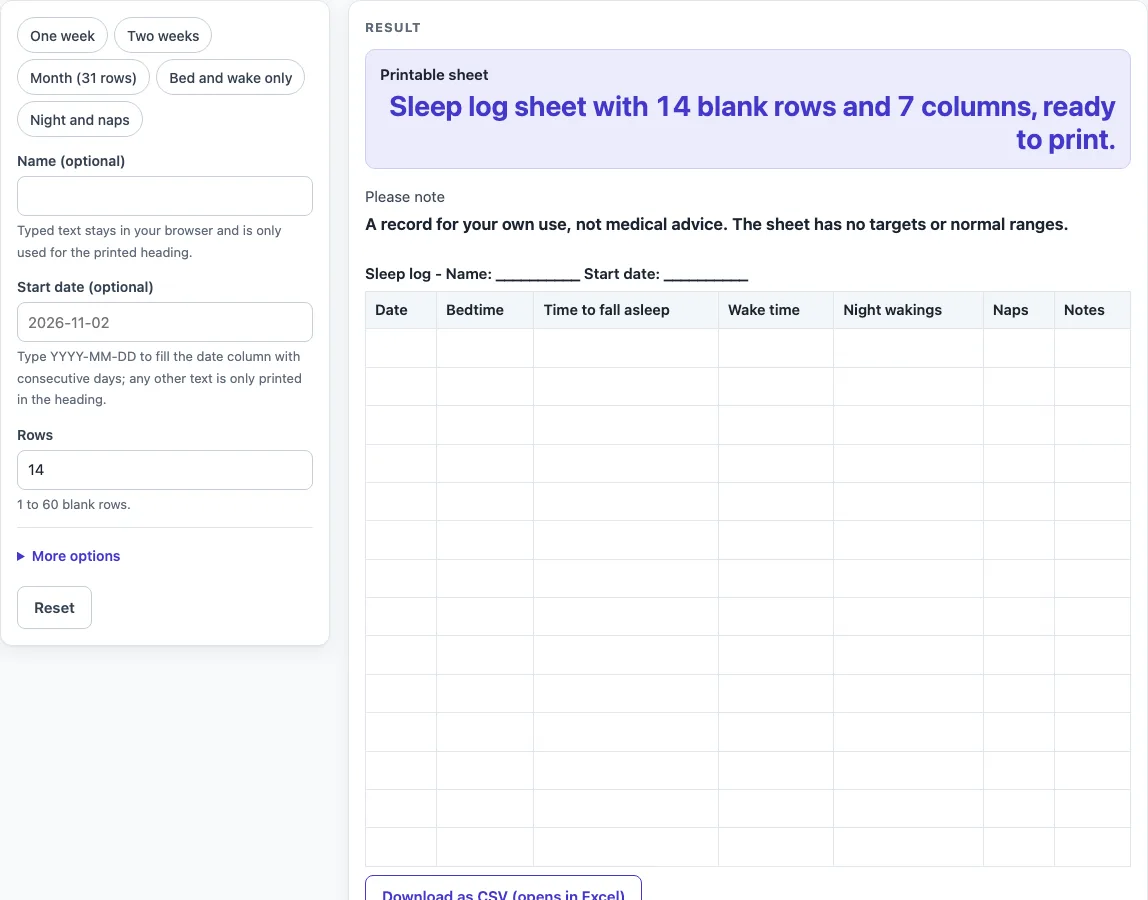Viewport: 1148px width, 900px height.
Task: Expand the More options section
Action: click(x=69, y=556)
